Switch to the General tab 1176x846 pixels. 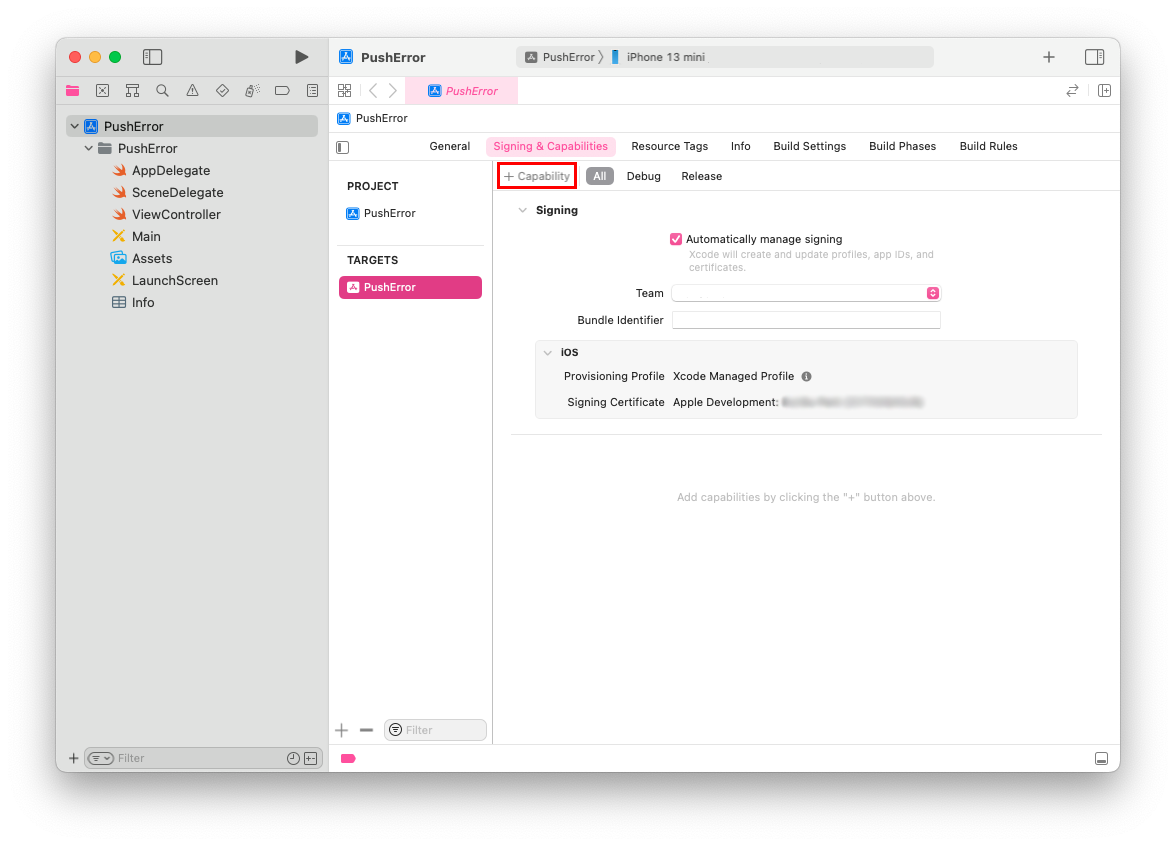click(x=450, y=146)
